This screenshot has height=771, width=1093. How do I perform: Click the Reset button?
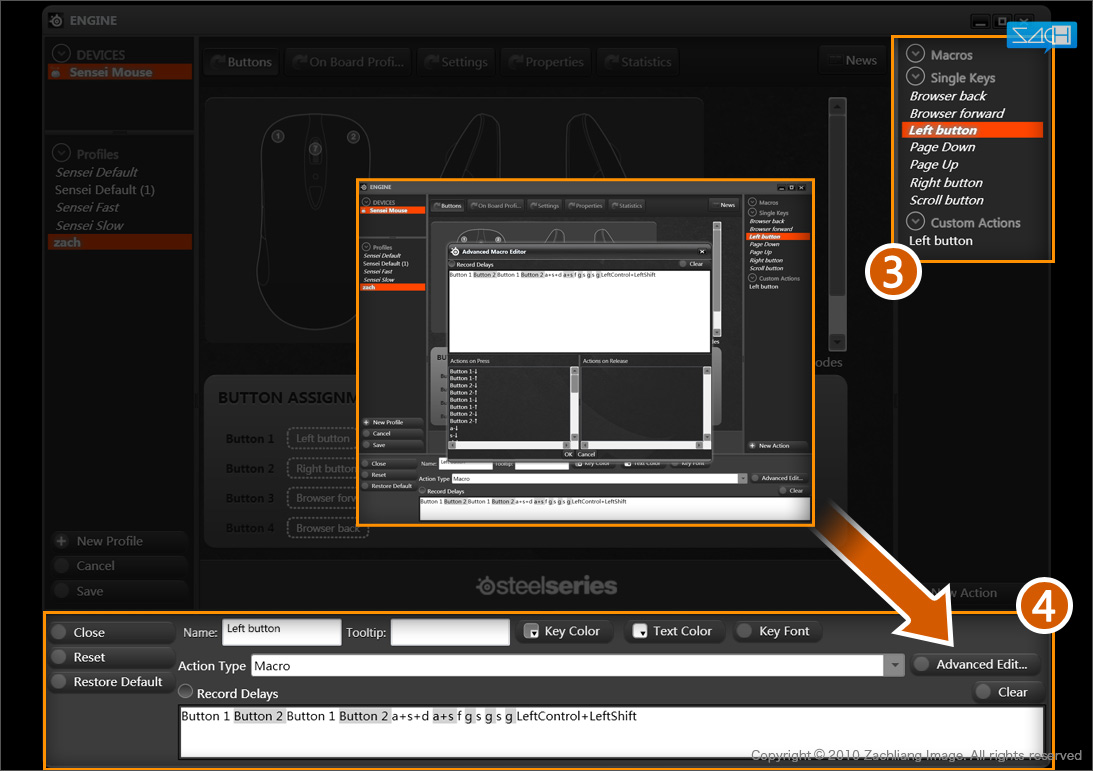click(113, 657)
